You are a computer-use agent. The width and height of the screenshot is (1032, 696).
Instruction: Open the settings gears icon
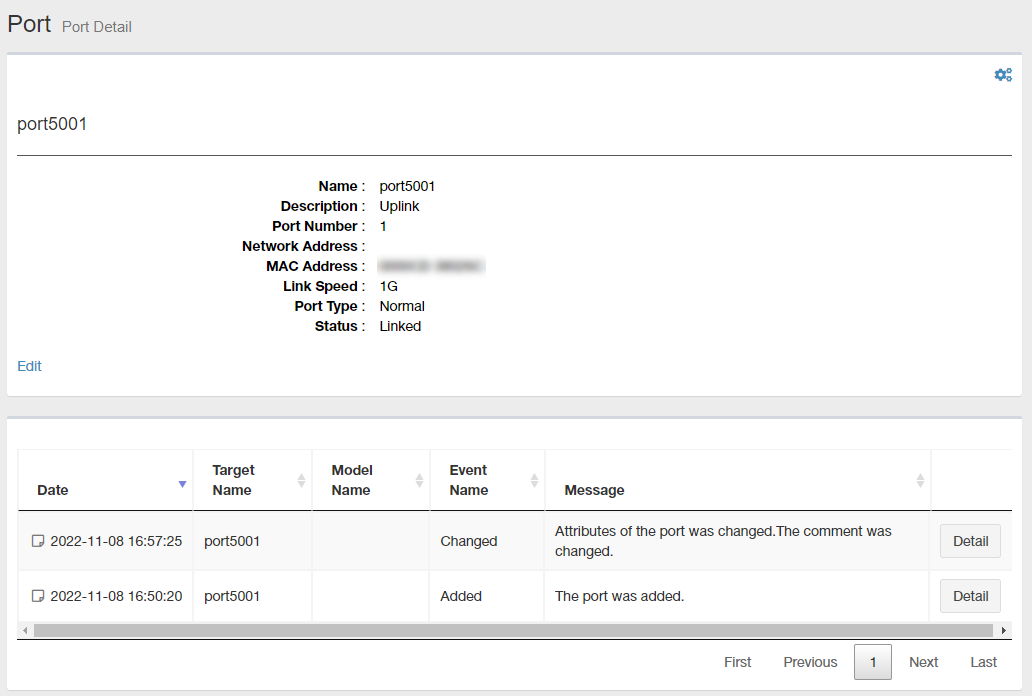pyautogui.click(x=1002, y=75)
